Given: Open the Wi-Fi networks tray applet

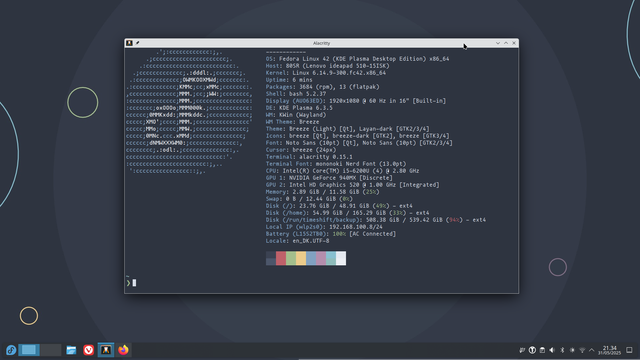Looking at the screenshot, I should (x=582, y=350).
